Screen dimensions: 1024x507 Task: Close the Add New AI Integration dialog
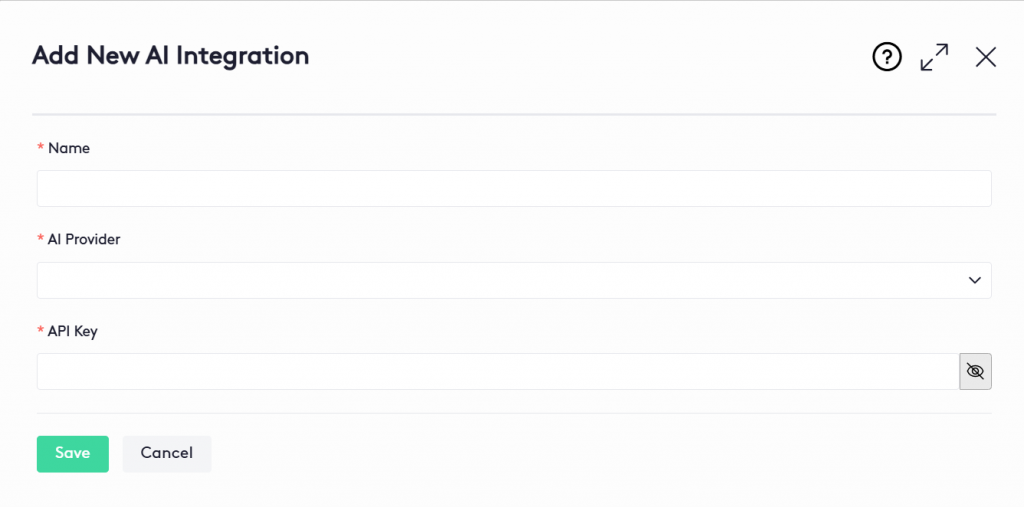[986, 57]
